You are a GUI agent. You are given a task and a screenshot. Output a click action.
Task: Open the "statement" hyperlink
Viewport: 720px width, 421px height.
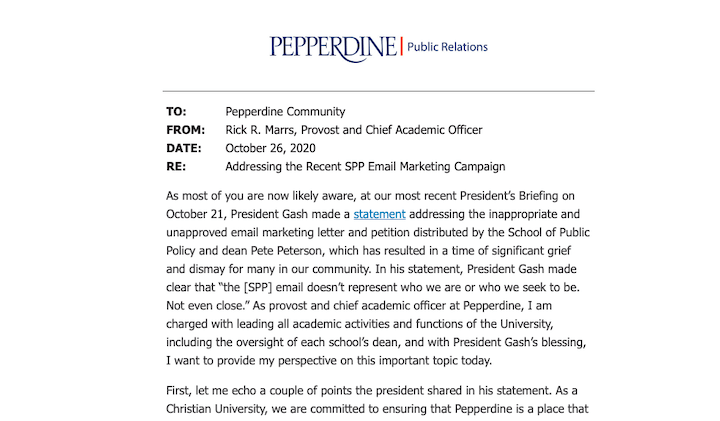[x=379, y=214]
